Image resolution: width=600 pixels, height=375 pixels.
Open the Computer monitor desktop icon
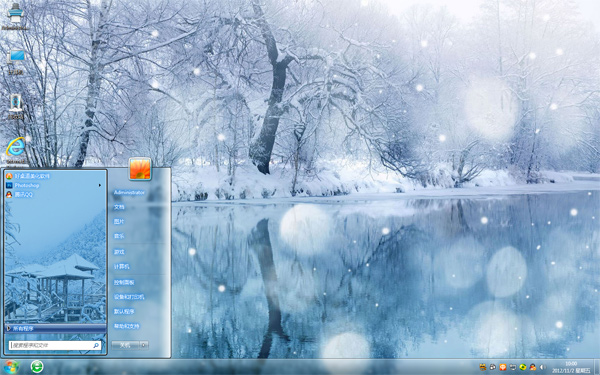point(16,57)
